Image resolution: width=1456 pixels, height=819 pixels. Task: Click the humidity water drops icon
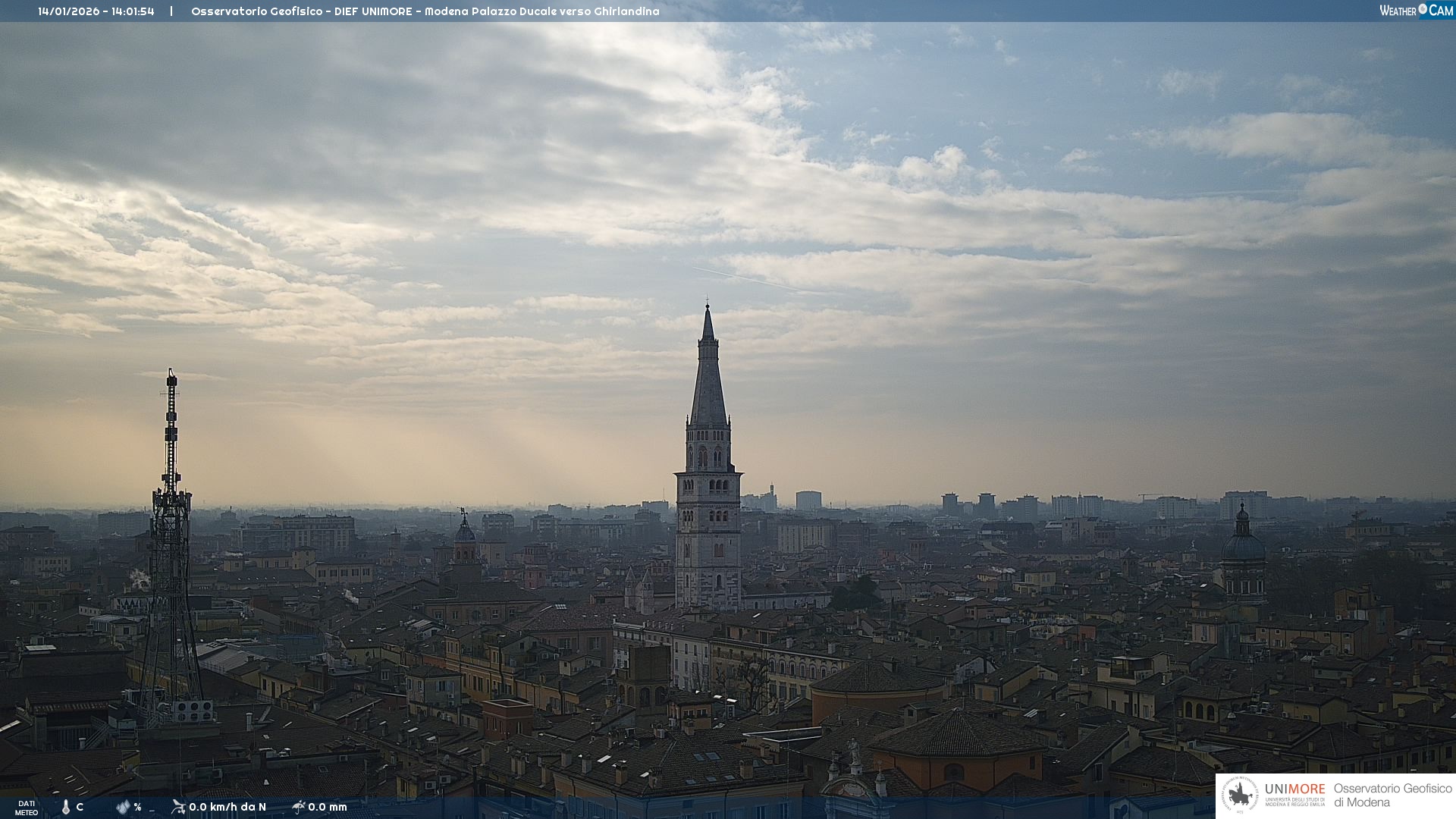pyautogui.click(x=123, y=807)
